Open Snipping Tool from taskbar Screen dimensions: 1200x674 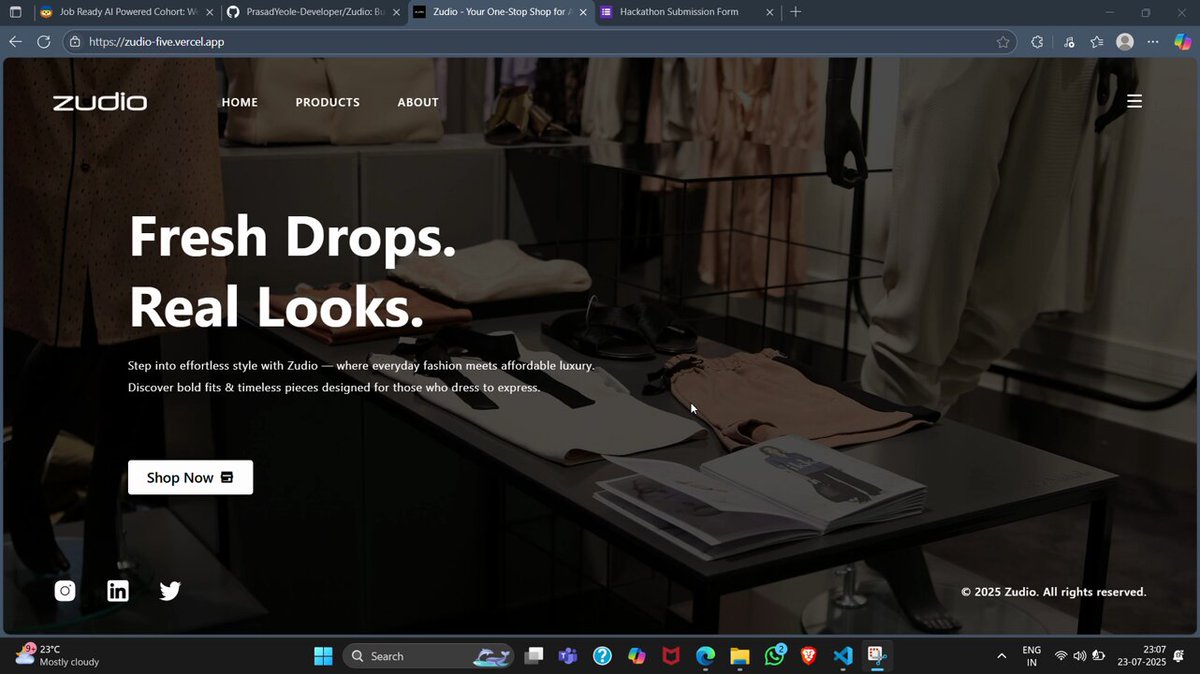tap(876, 656)
